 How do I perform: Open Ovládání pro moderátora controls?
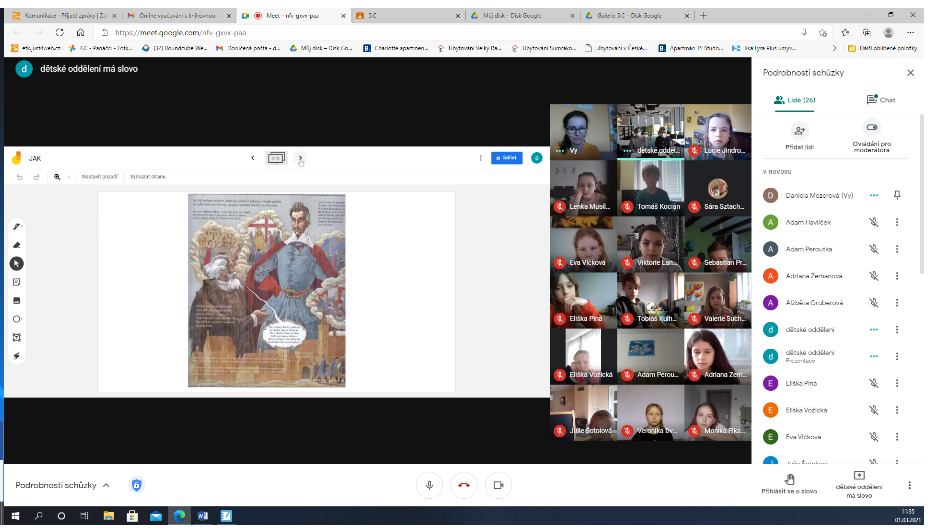871,137
